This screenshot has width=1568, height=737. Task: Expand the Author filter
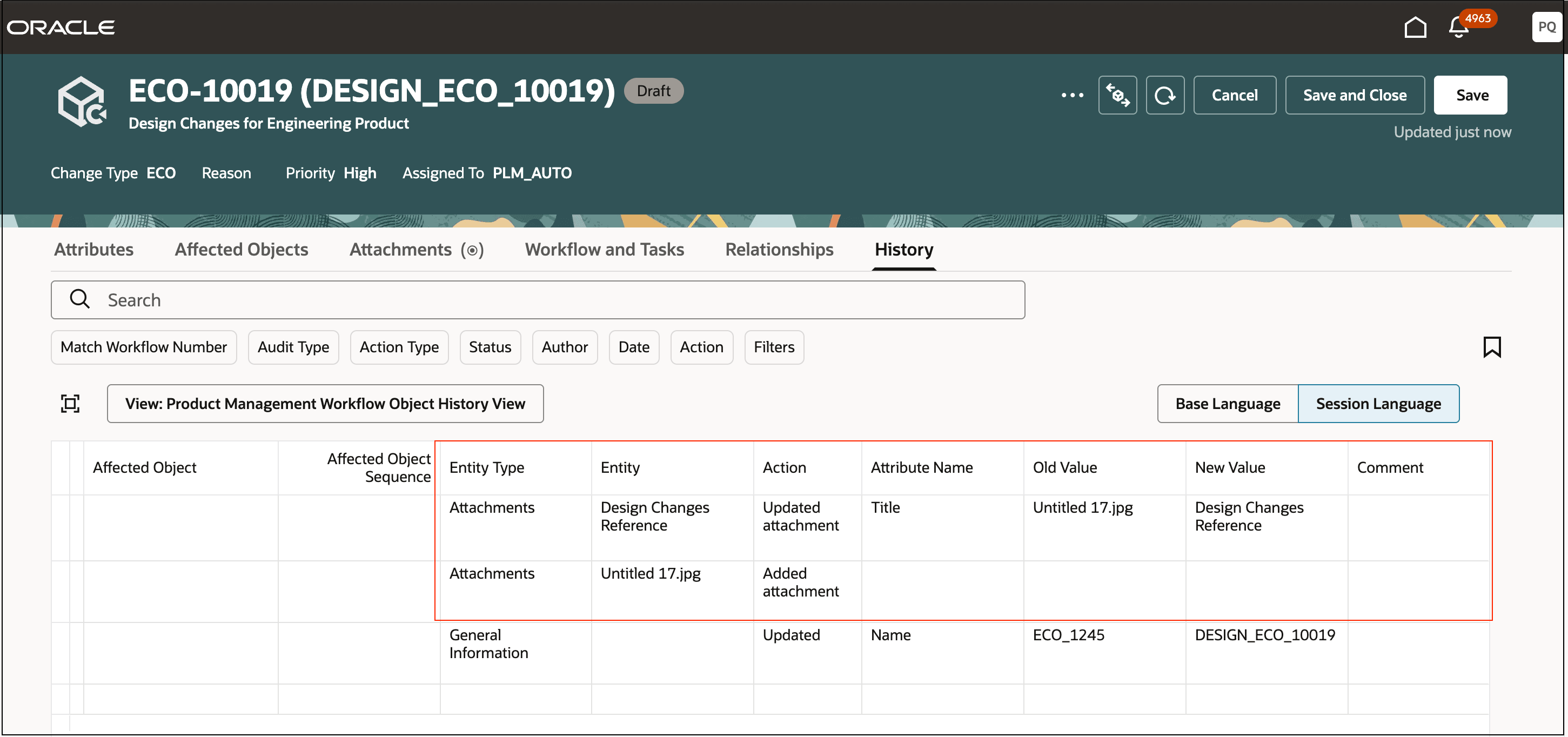564,347
